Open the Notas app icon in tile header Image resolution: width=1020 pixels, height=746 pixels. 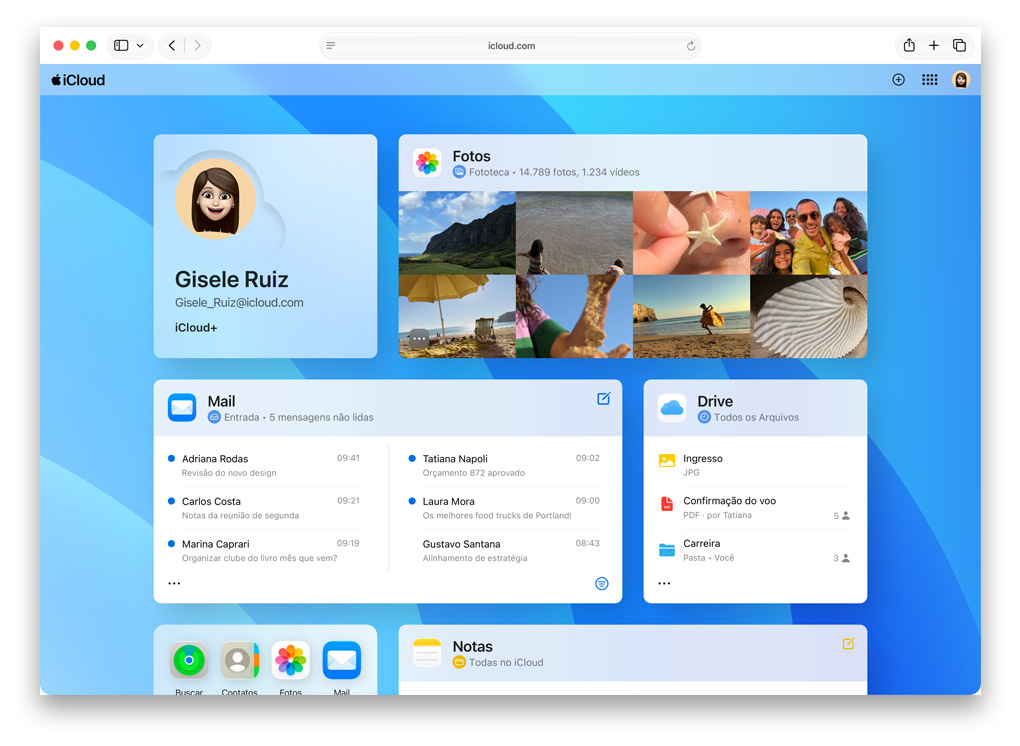point(427,652)
